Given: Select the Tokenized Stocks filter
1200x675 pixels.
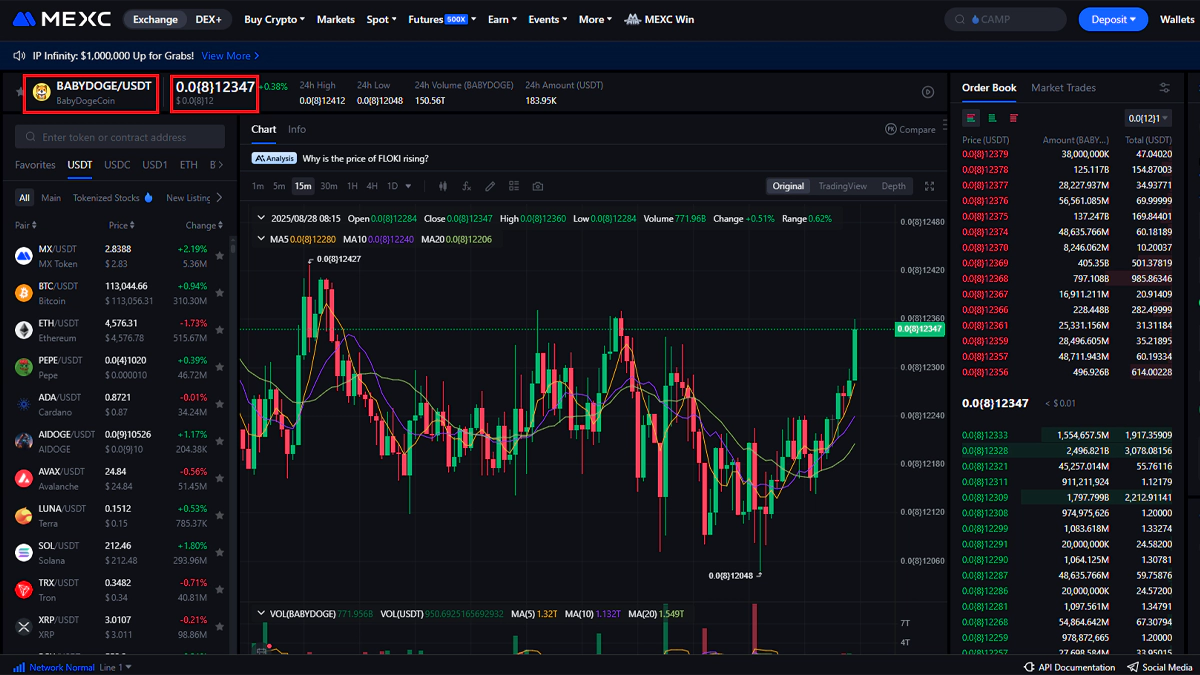Looking at the screenshot, I should pos(112,198).
